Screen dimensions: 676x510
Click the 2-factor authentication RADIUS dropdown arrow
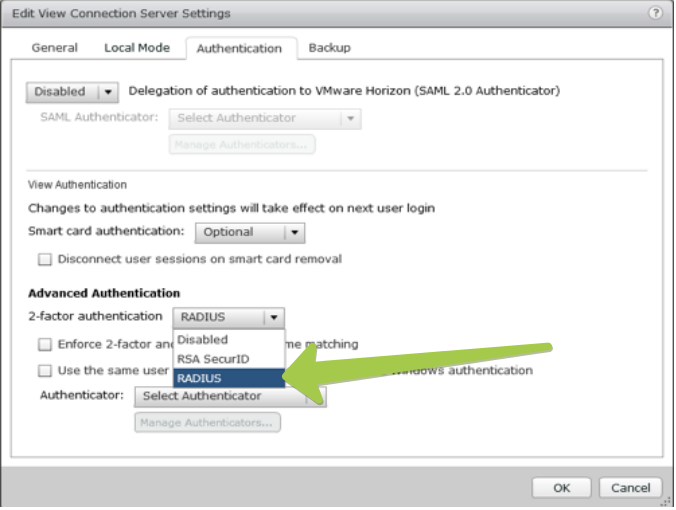(x=271, y=317)
